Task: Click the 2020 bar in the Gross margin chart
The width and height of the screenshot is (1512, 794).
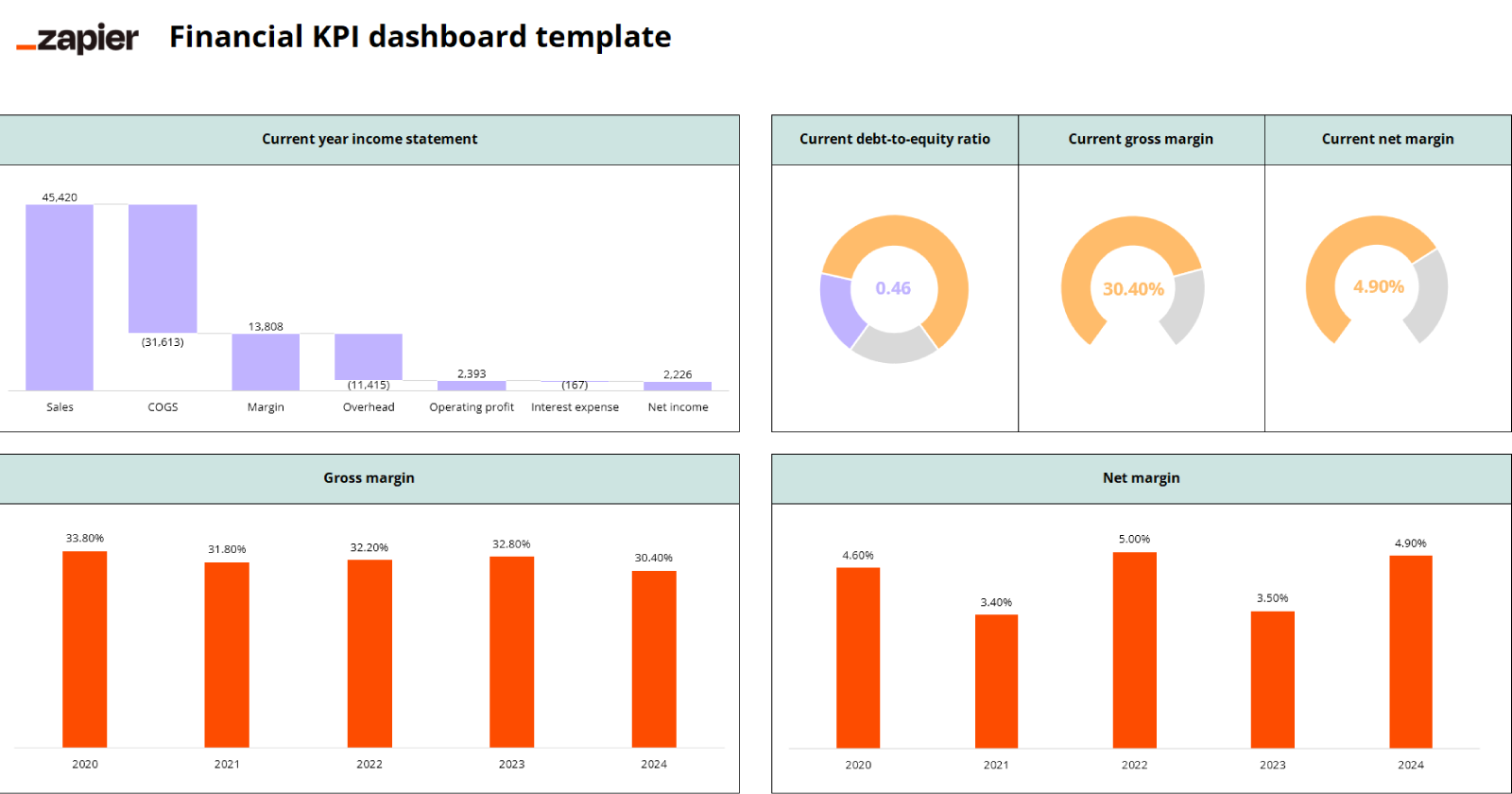Action: pyautogui.click(x=85, y=649)
